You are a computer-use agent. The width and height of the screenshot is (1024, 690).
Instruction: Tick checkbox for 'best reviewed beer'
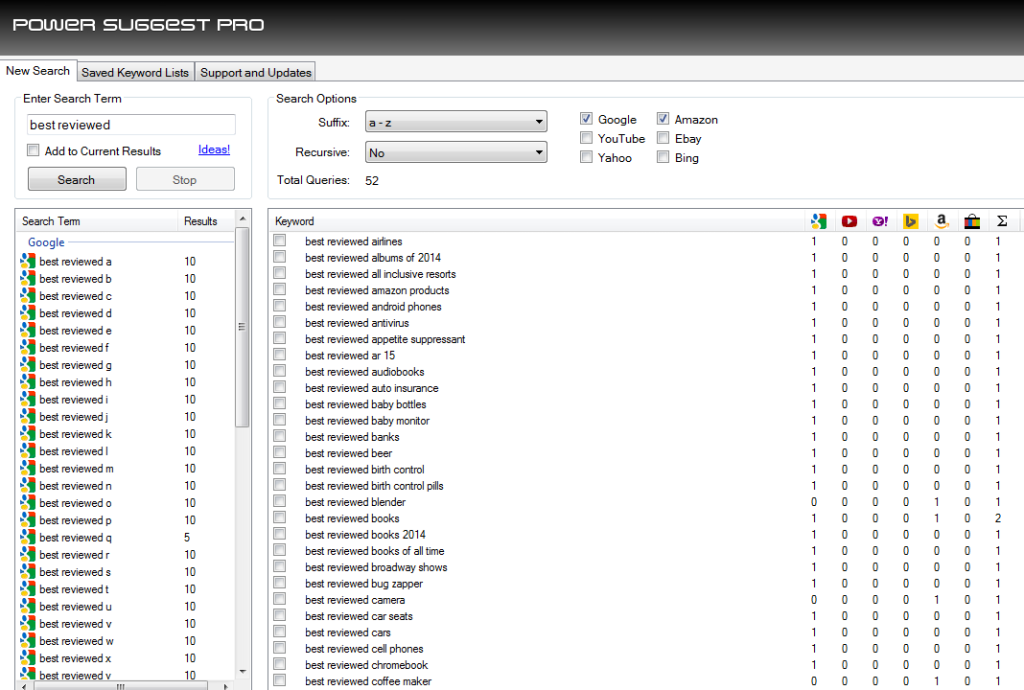click(x=280, y=453)
